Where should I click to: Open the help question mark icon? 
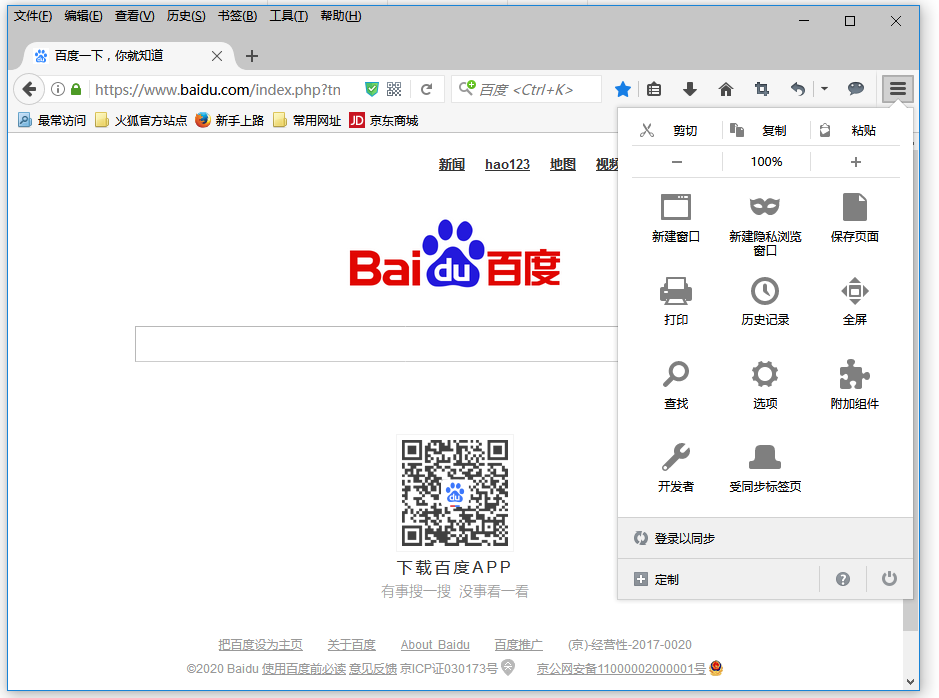[843, 579]
